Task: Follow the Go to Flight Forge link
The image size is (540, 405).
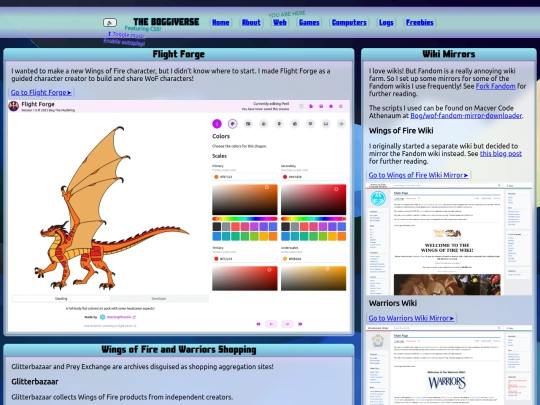Action: pos(41,92)
